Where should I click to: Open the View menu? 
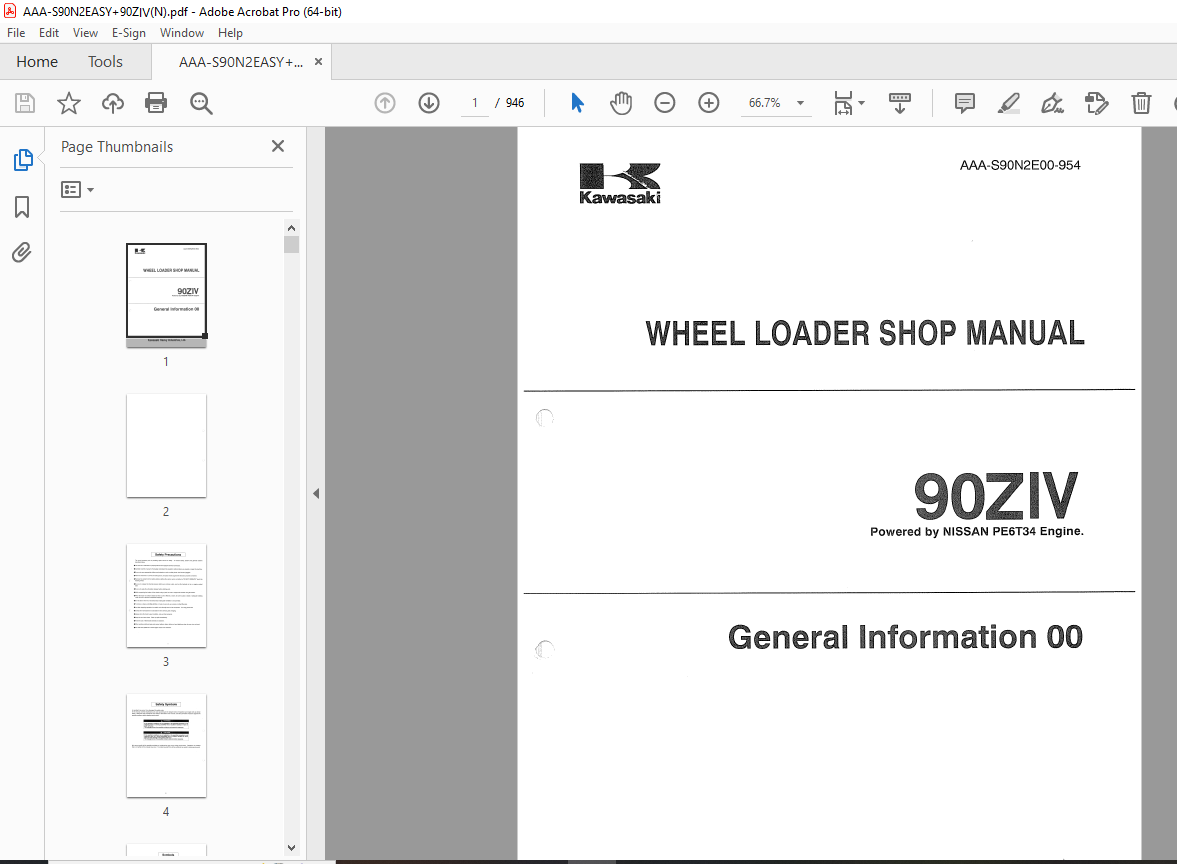86,33
